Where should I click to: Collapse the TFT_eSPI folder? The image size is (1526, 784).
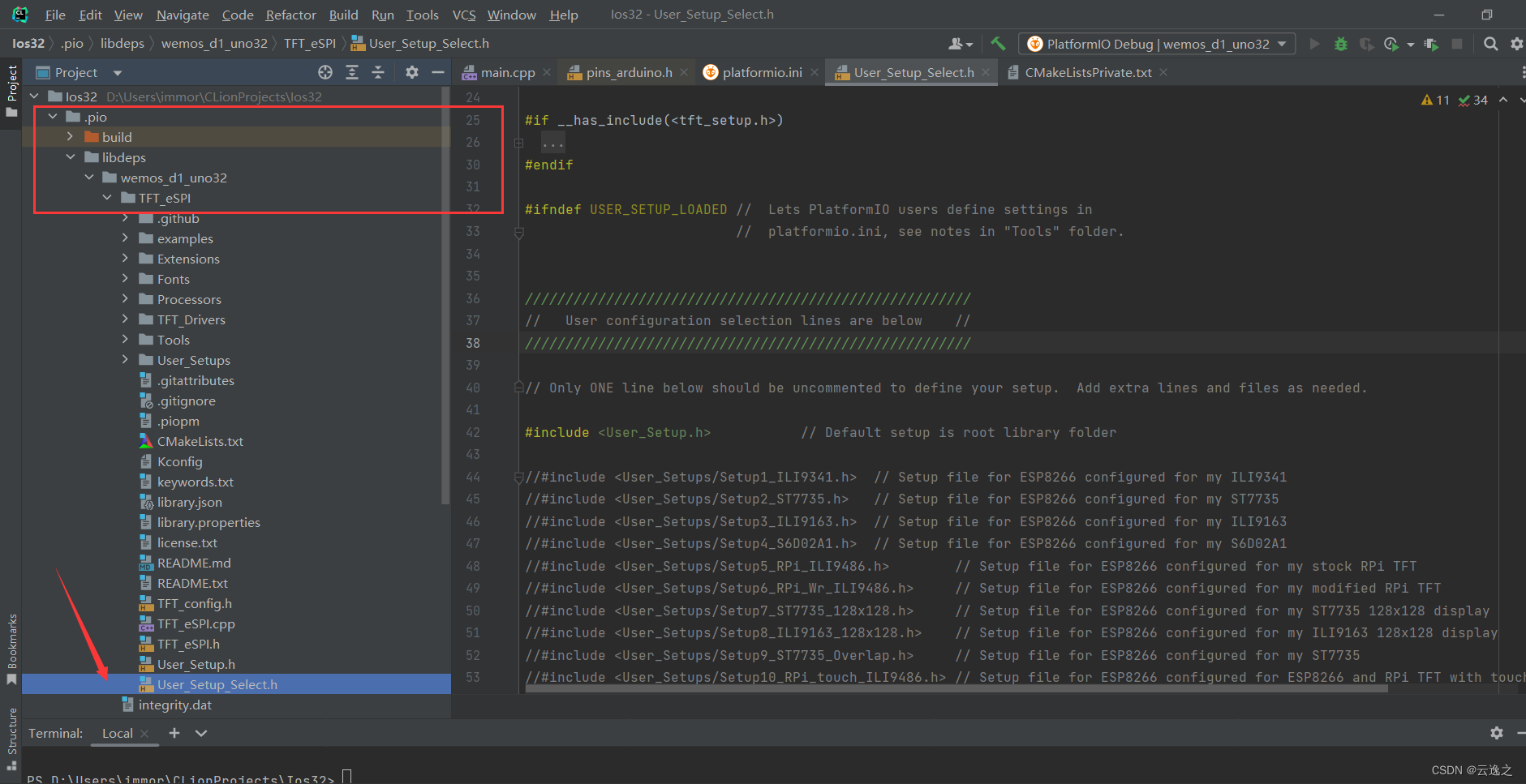(x=107, y=198)
